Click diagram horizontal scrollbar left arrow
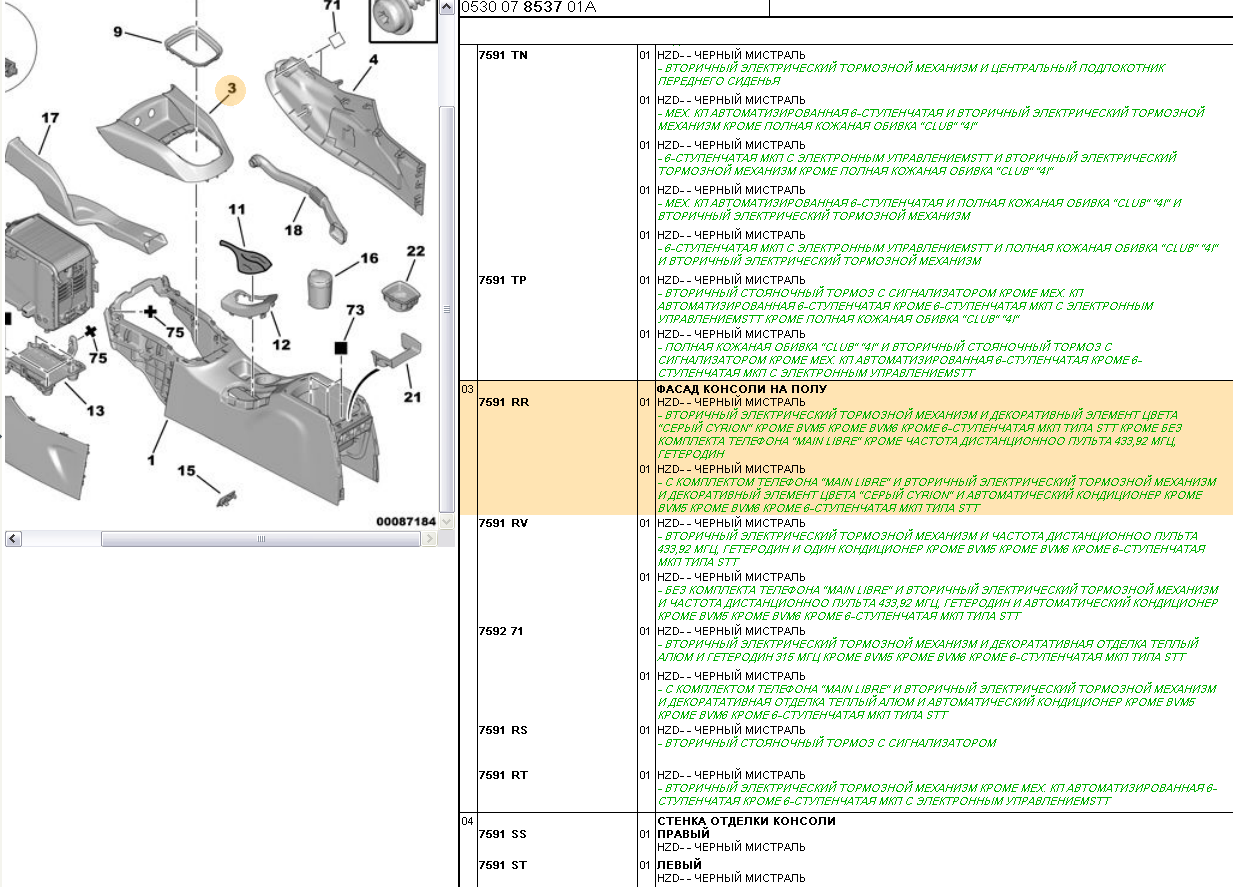This screenshot has height=887, width=1233. (13, 539)
